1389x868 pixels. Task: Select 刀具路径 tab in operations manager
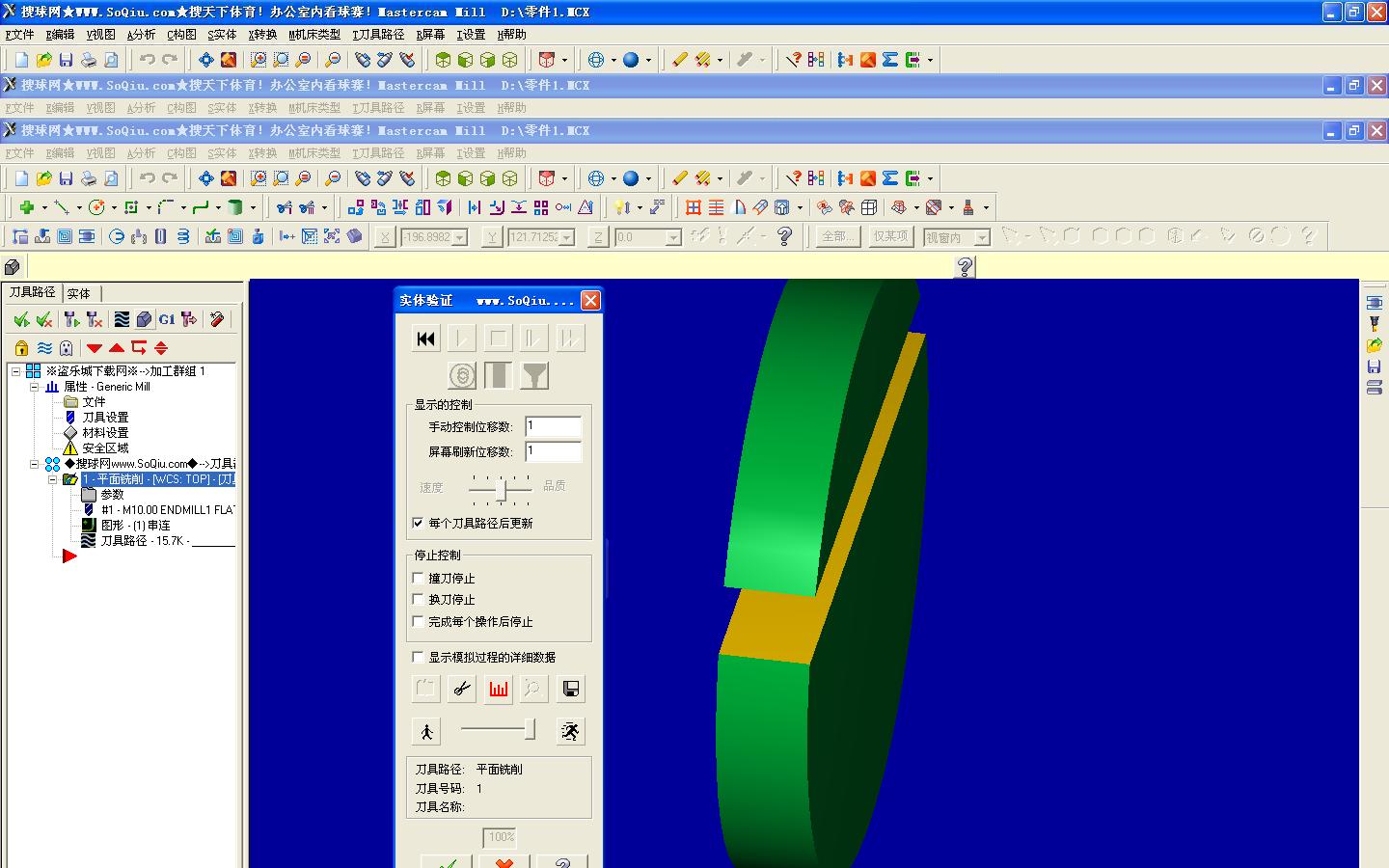[x=33, y=292]
